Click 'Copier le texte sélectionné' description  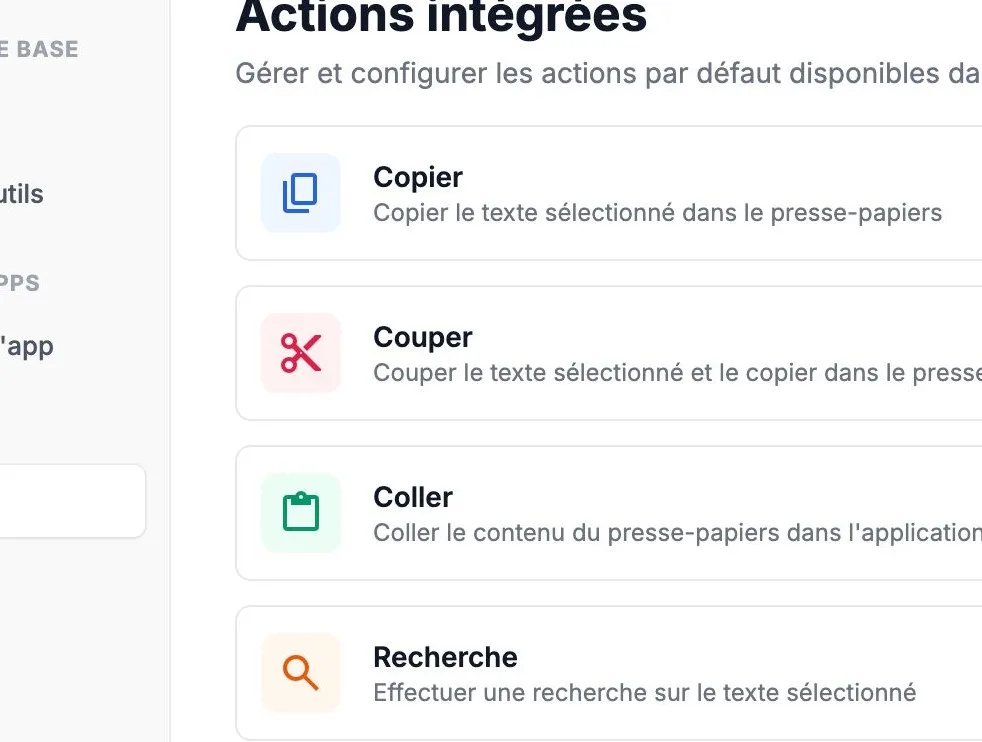coord(658,213)
